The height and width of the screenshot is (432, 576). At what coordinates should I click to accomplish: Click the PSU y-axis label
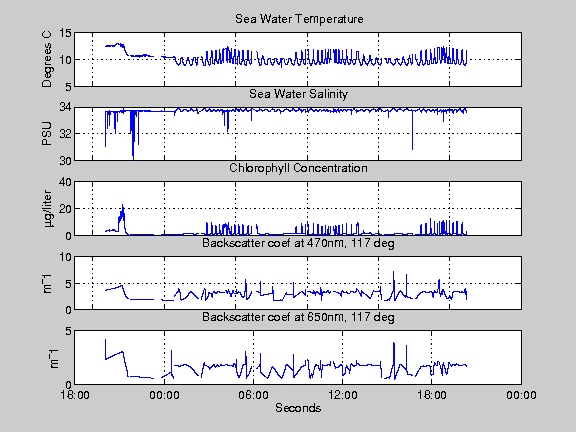[x=47, y=134]
